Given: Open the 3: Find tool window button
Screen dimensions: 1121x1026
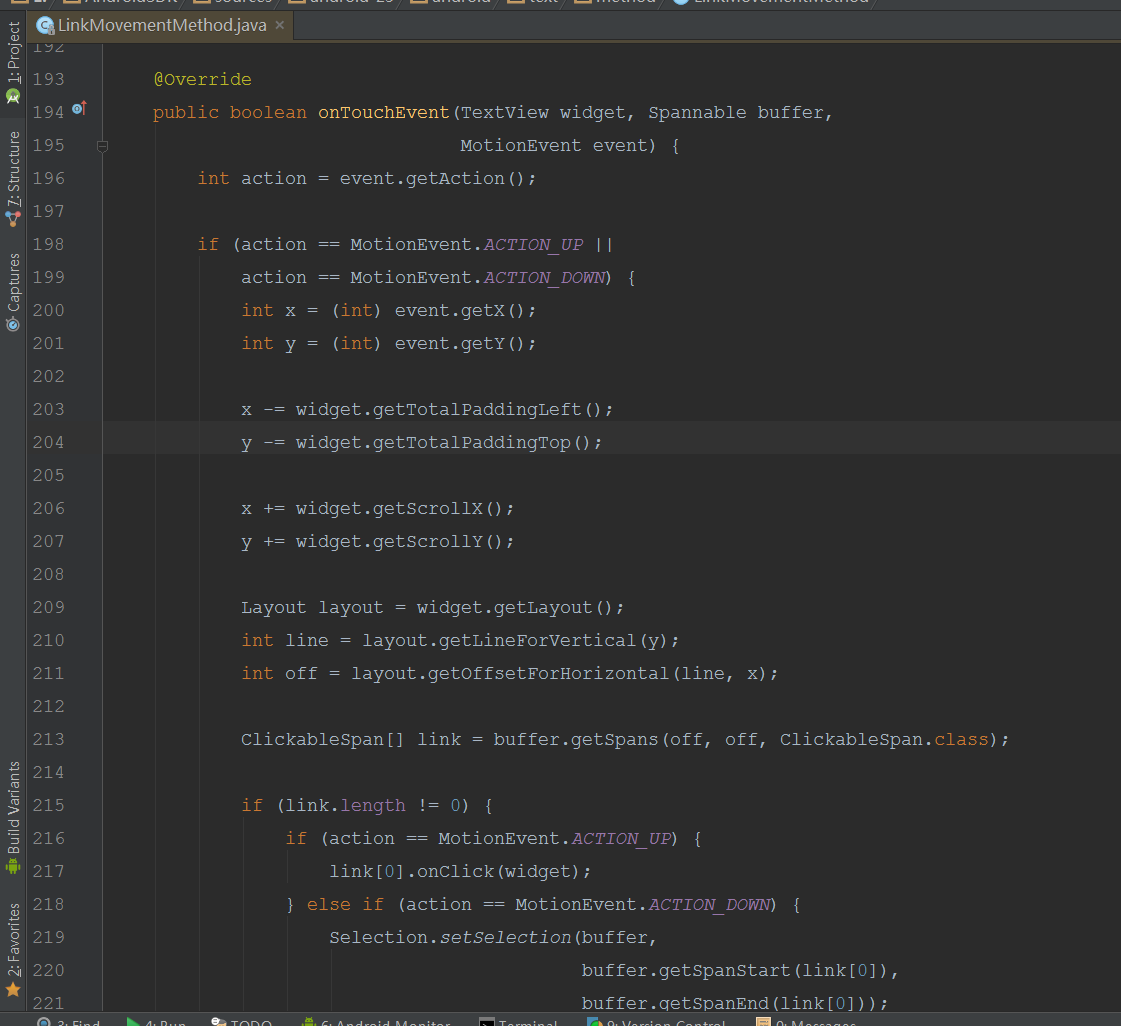Looking at the screenshot, I should coord(69,1022).
